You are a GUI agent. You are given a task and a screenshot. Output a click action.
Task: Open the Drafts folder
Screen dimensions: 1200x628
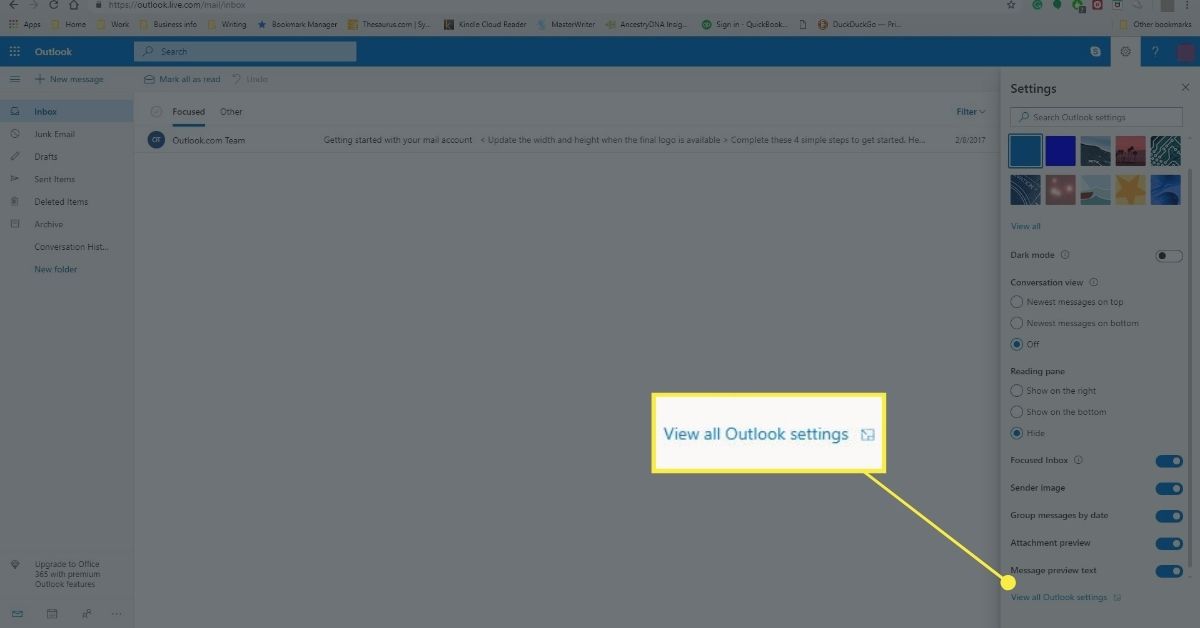tap(67, 156)
